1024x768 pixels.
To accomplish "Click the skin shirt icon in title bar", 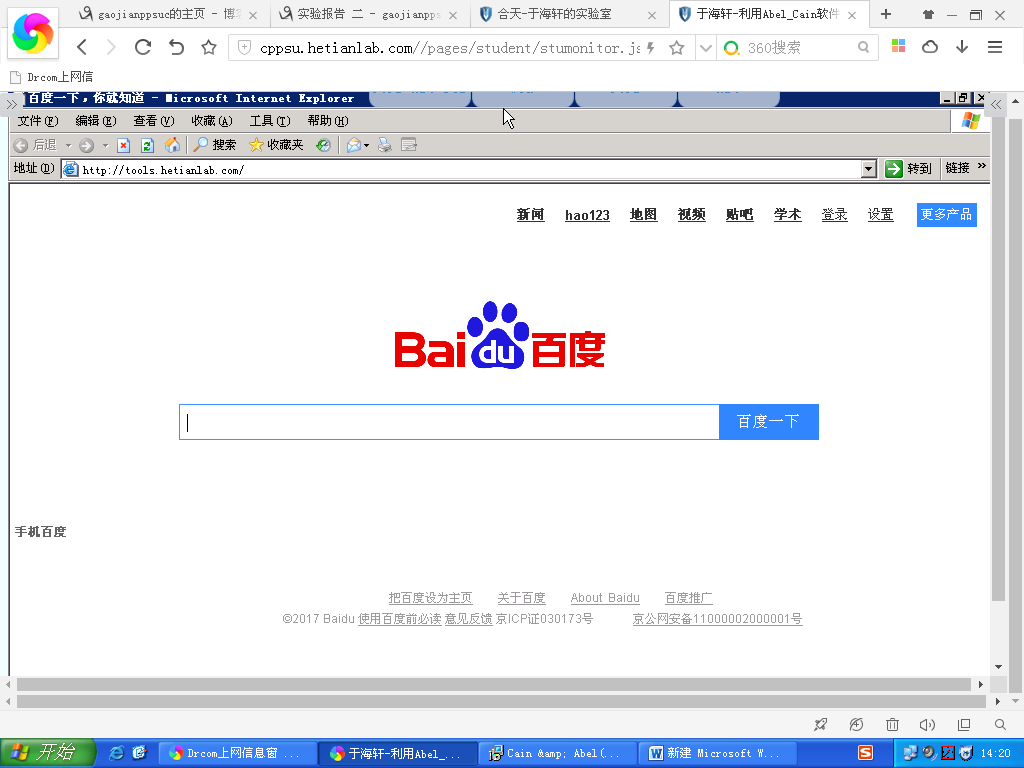I will 927,14.
